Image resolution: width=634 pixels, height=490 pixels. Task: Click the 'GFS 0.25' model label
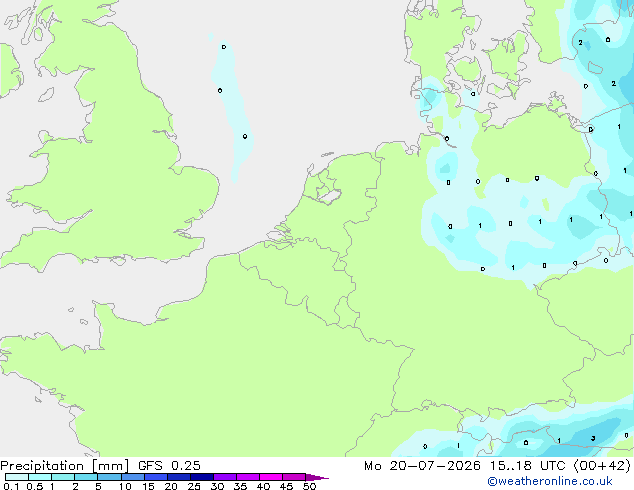click(169, 466)
